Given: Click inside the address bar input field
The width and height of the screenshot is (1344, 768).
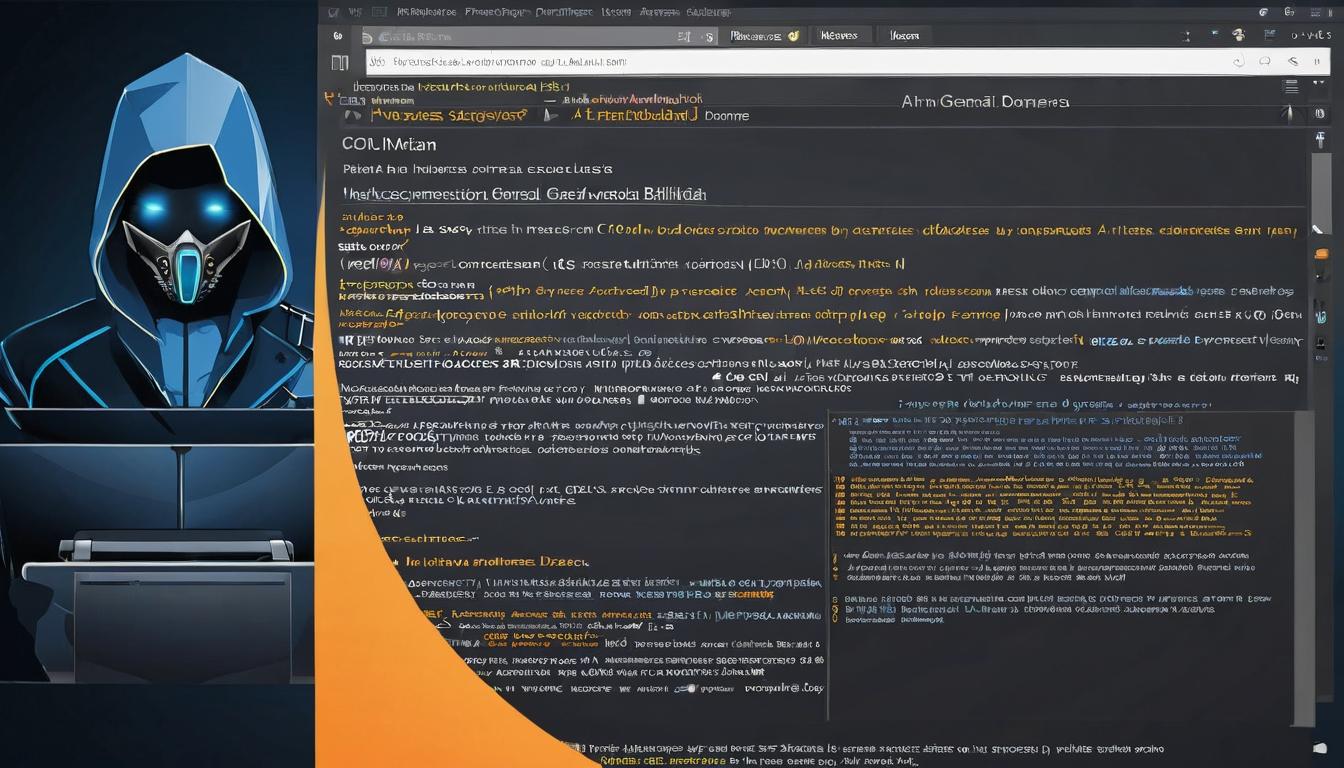Looking at the screenshot, I should [700, 61].
